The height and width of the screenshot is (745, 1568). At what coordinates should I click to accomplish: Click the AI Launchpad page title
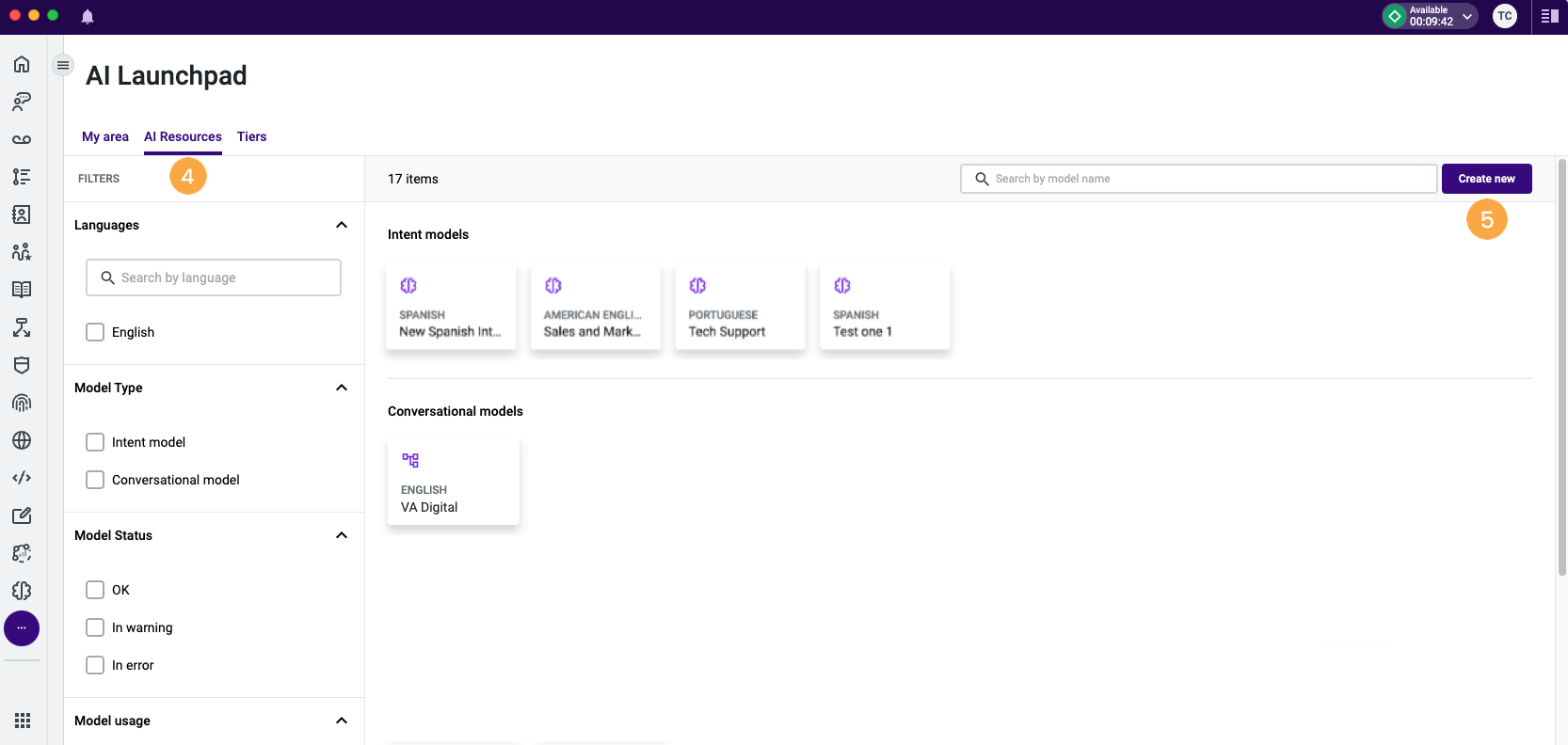[167, 75]
